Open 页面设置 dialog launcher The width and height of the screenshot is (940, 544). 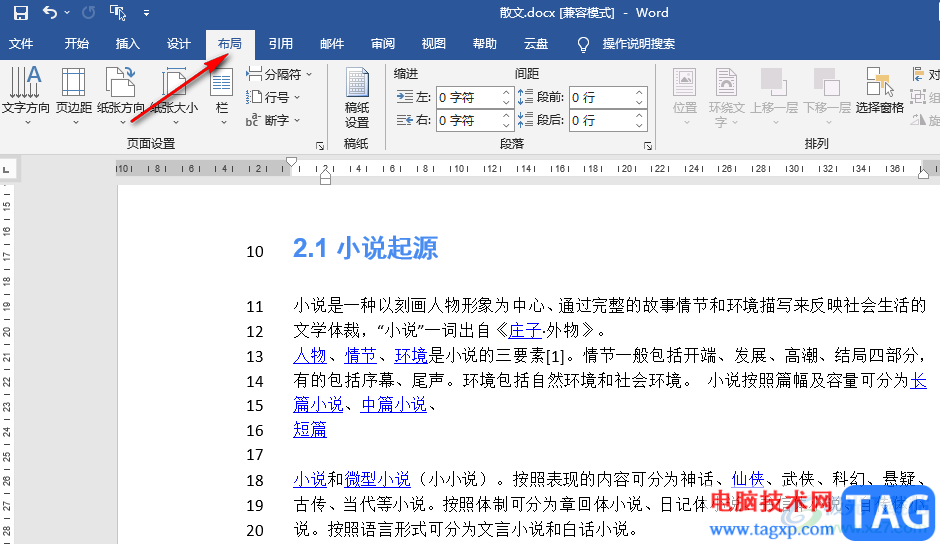pos(320,146)
